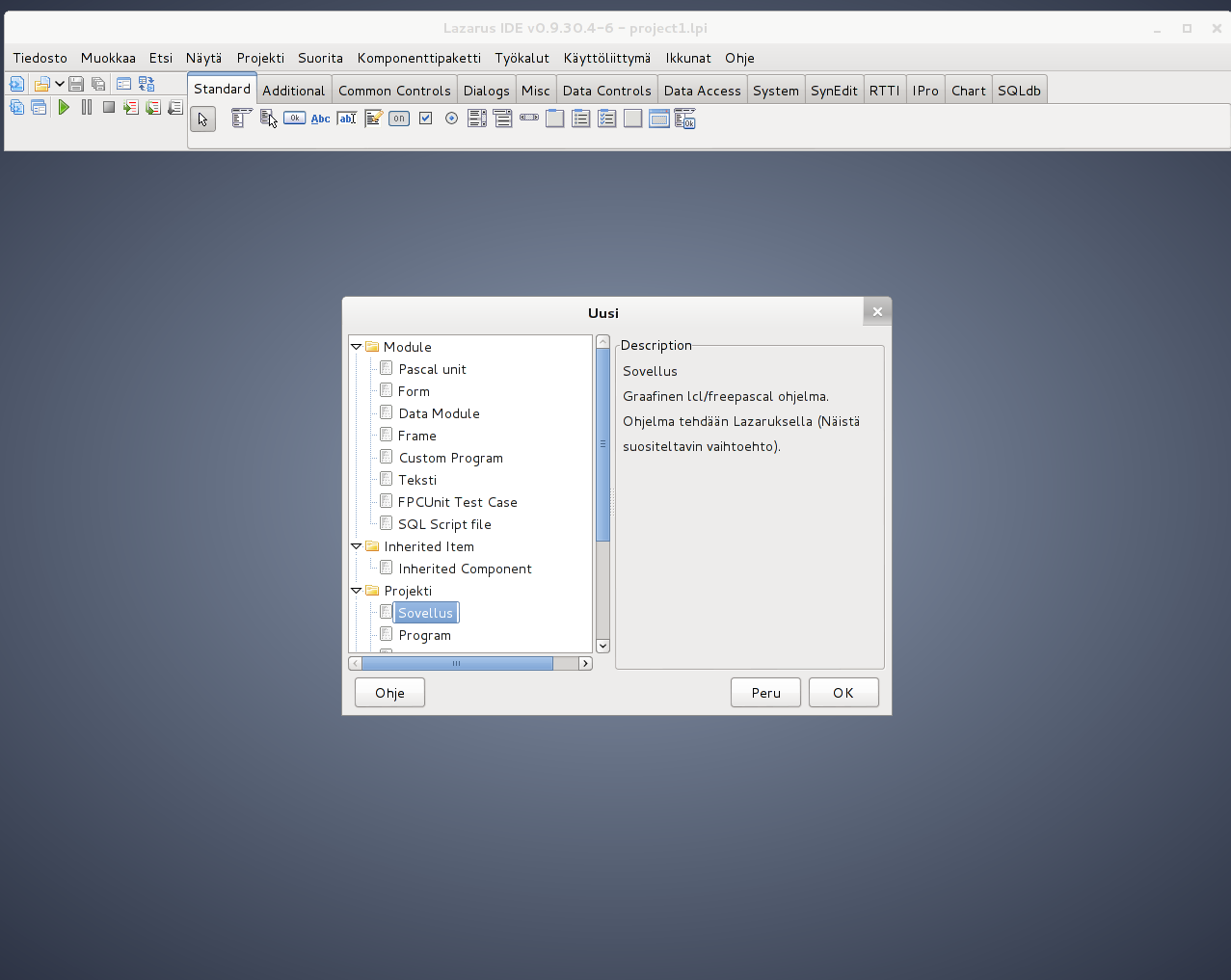This screenshot has height=980, width=1231.
Task: Click the View units toolbar icon
Action: click(x=16, y=107)
